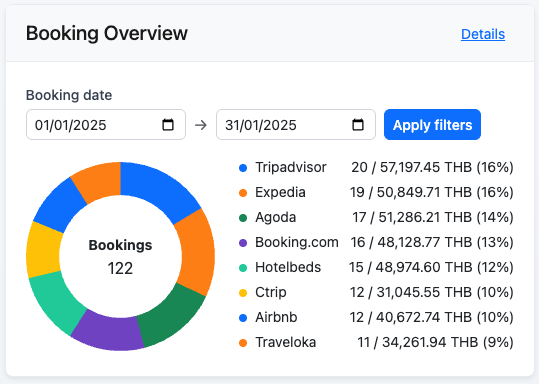This screenshot has width=539, height=384.
Task: Click the start date field 01/01/2025
Action: tap(106, 124)
